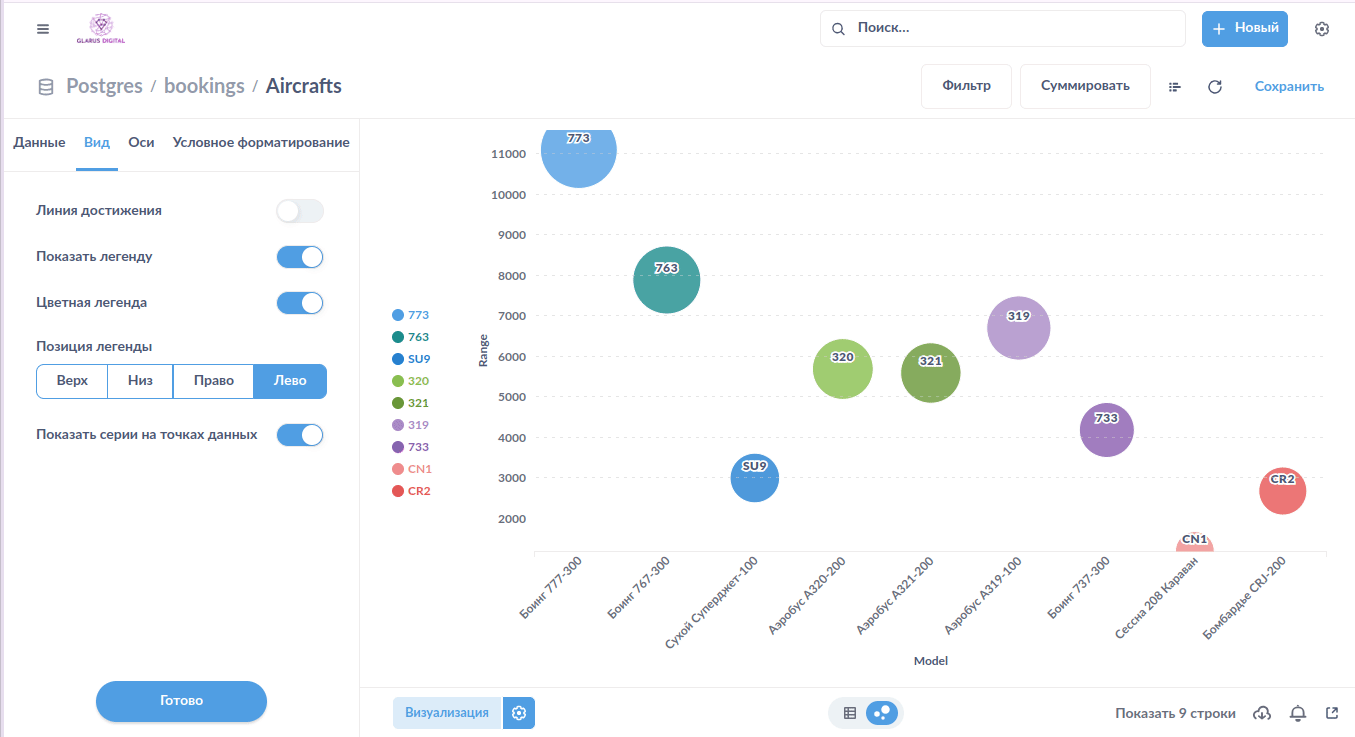
Task: Click the 773 legend color dot
Action: [398, 315]
